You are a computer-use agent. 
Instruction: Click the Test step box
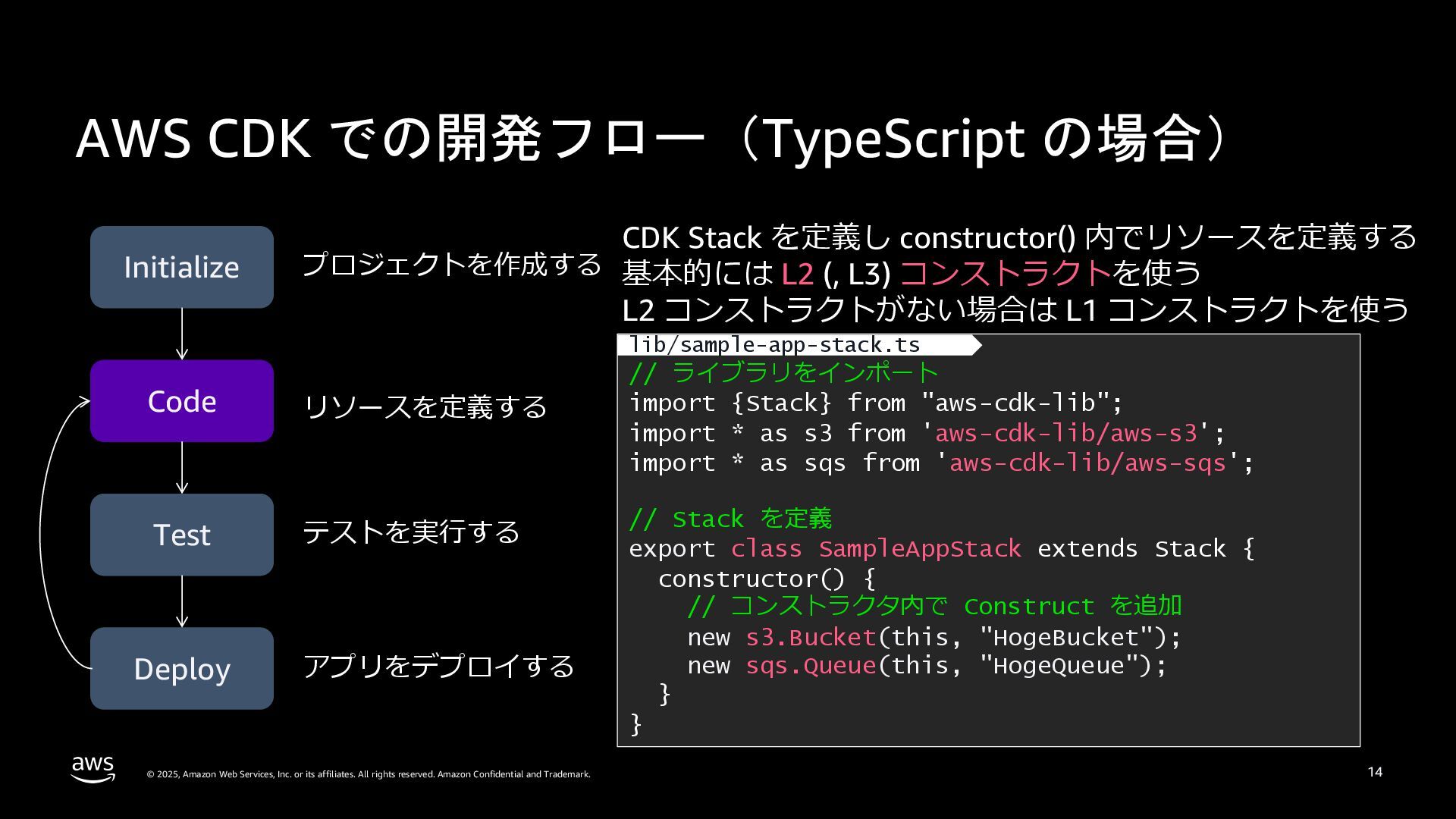(182, 535)
